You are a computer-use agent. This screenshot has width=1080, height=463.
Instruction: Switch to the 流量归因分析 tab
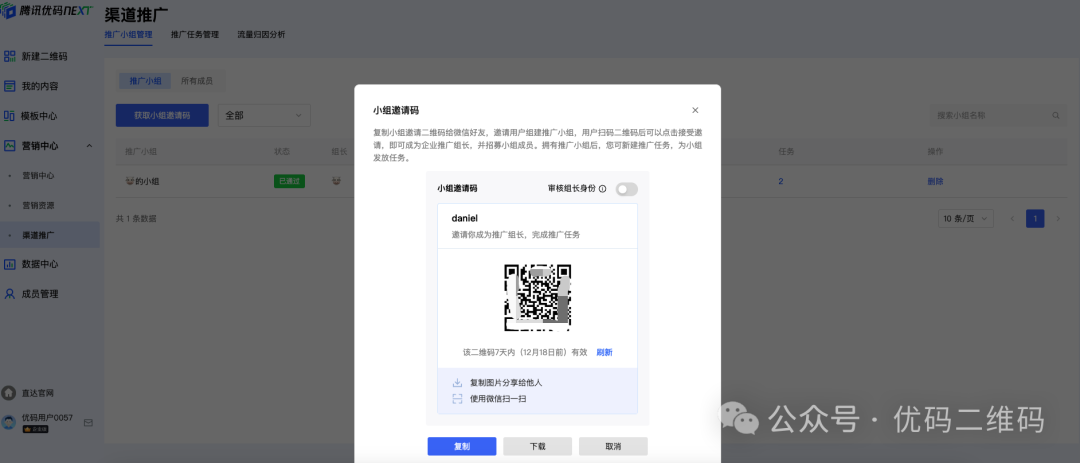click(261, 34)
